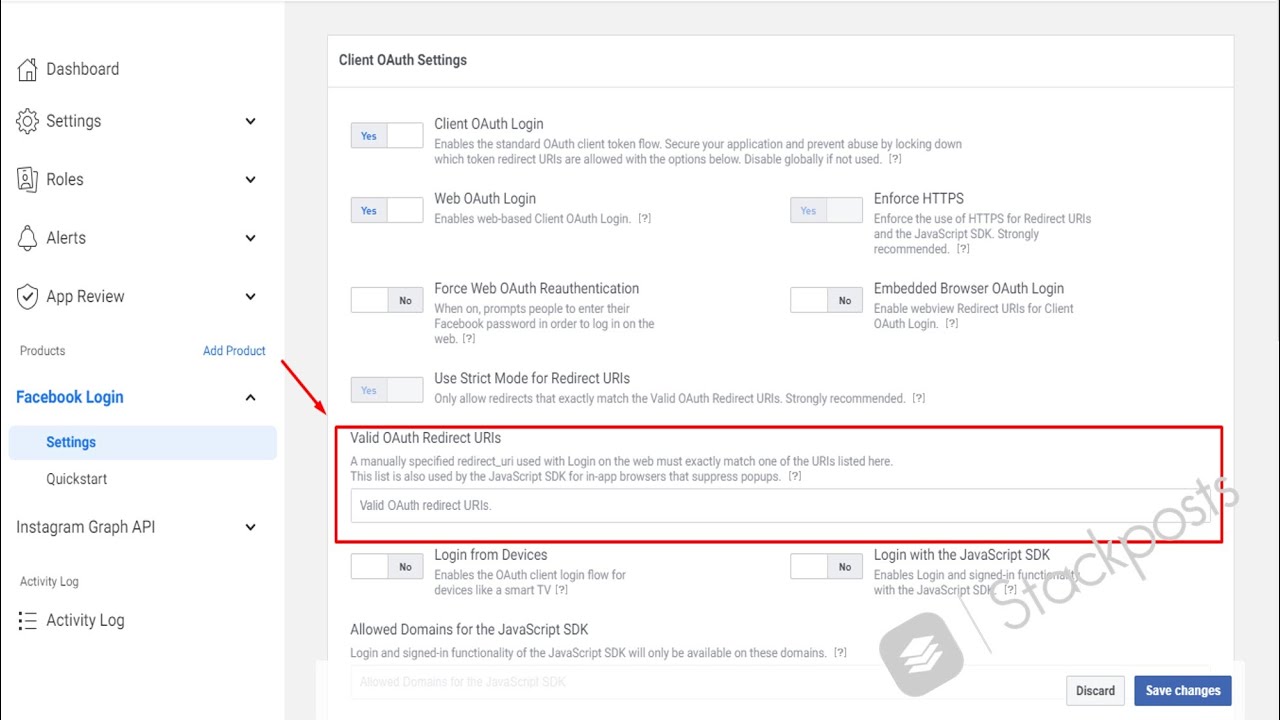Viewport: 1280px width, 720px height.
Task: Open Instagram Graph API menu item
Action: coord(85,527)
